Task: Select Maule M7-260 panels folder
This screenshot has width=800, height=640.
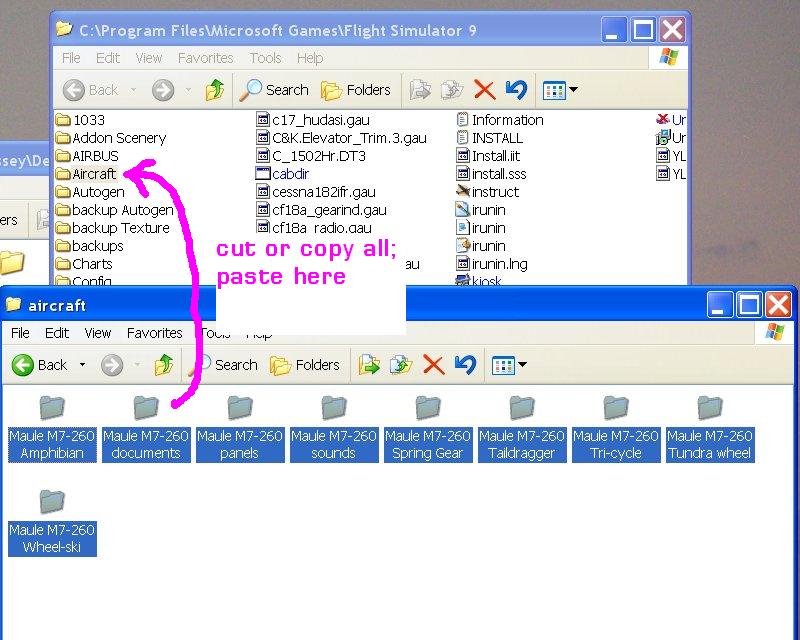Action: point(240,429)
